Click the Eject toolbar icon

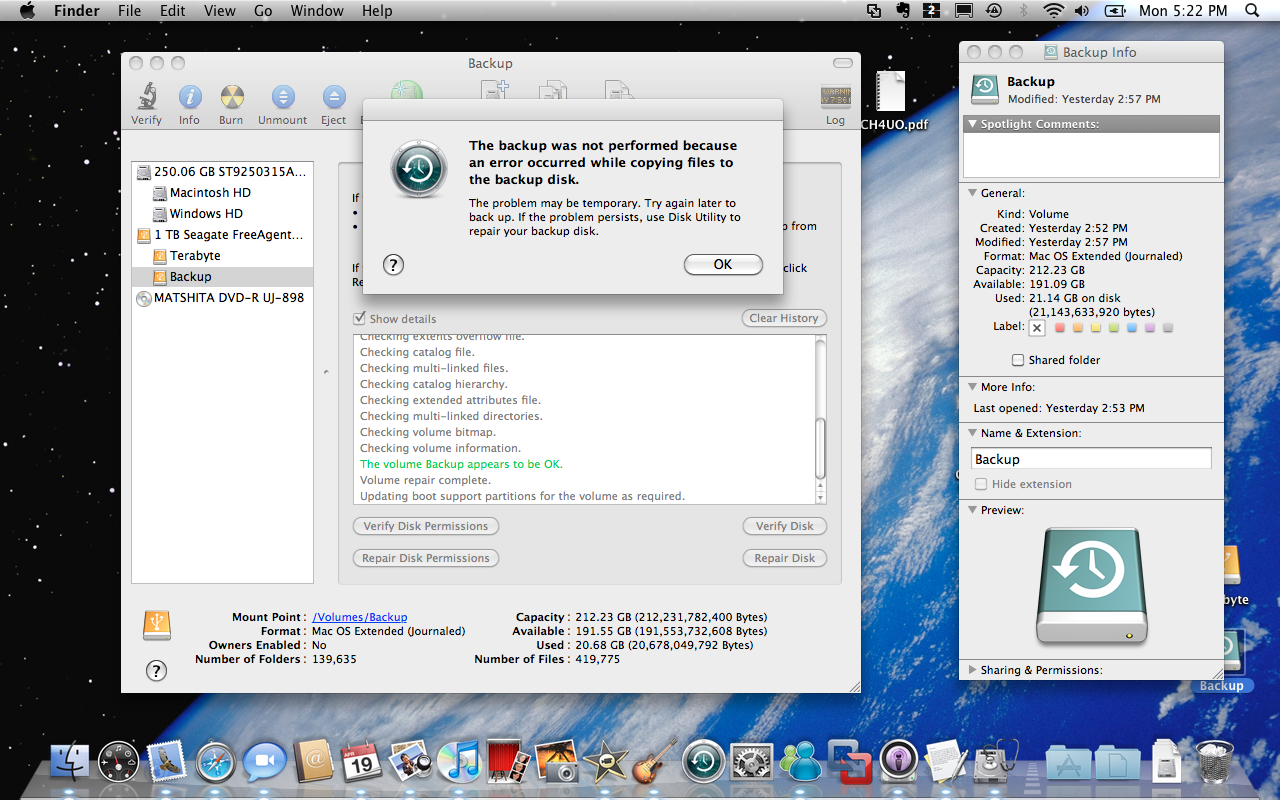333,103
